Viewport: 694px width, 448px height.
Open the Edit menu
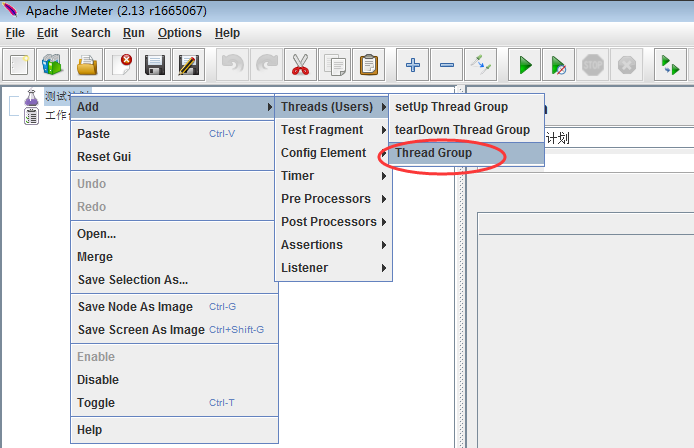(x=47, y=33)
